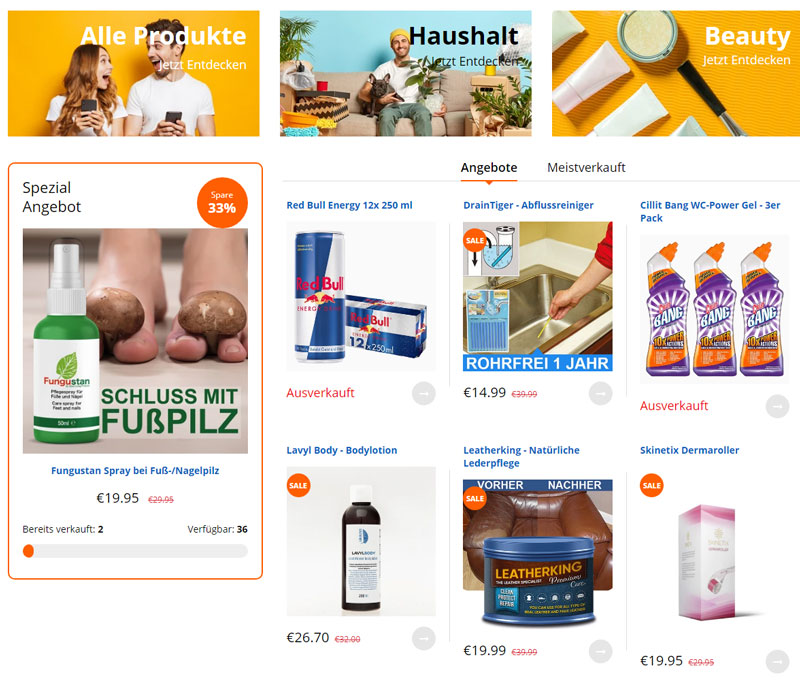This screenshot has width=800, height=680.
Task: Click the Spare 33% discount badge
Action: click(x=222, y=203)
